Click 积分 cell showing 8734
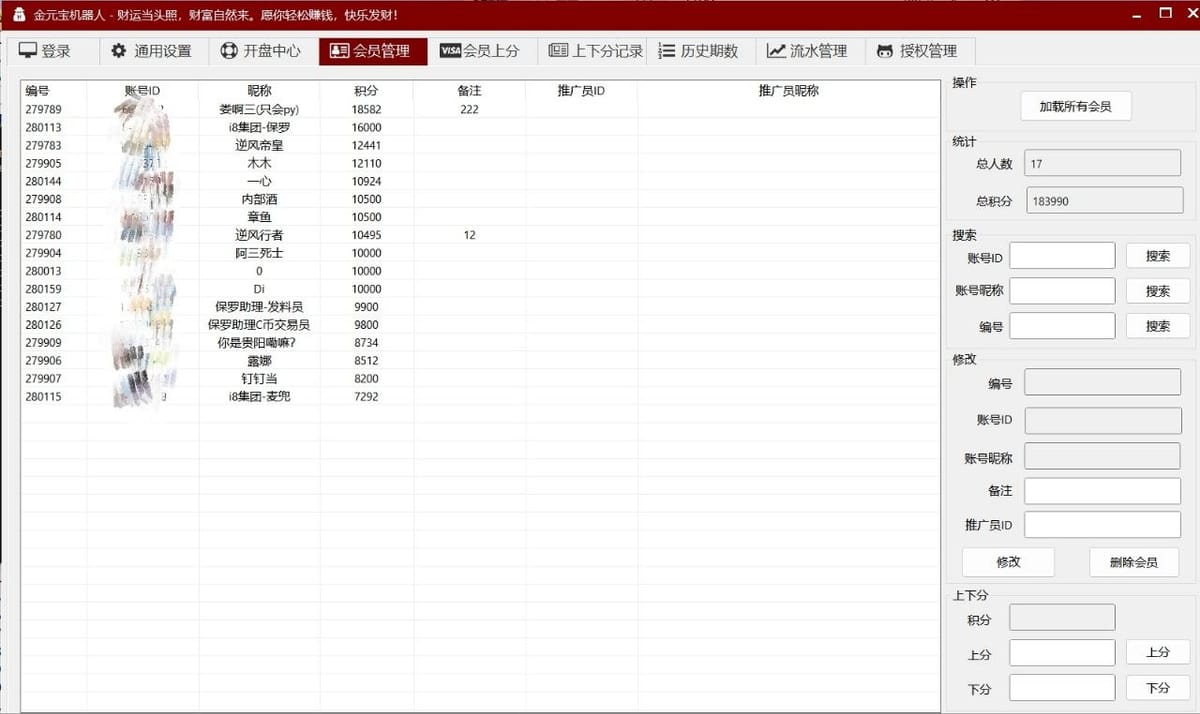The image size is (1200, 714). click(366, 343)
